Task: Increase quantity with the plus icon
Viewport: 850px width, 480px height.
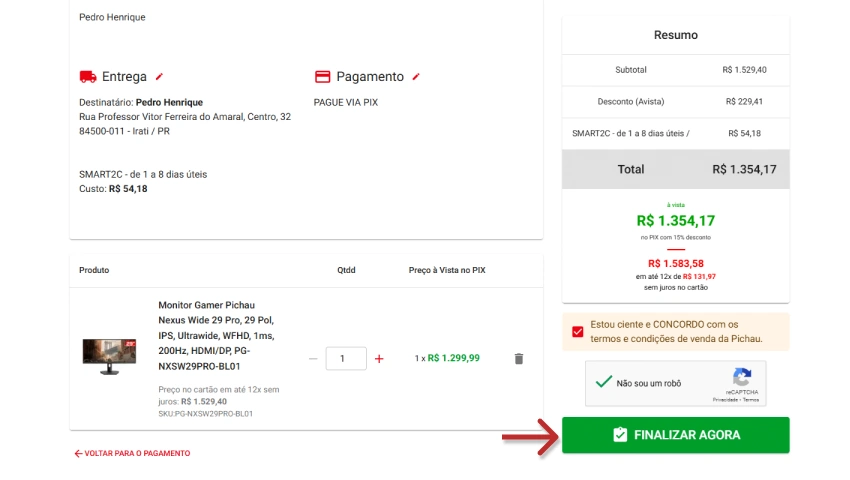Action: 379,359
